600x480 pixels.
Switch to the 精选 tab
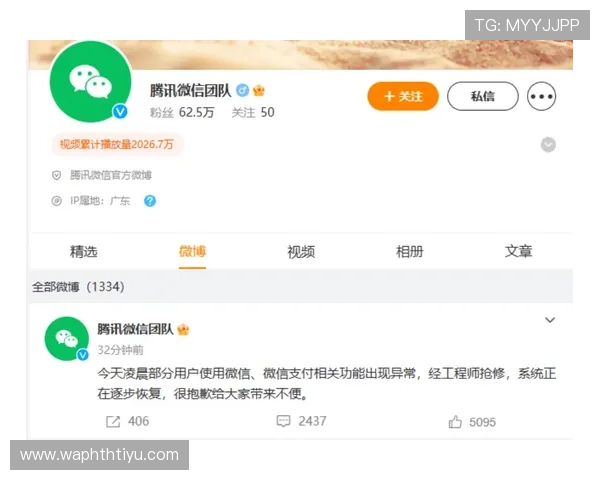[x=84, y=251]
